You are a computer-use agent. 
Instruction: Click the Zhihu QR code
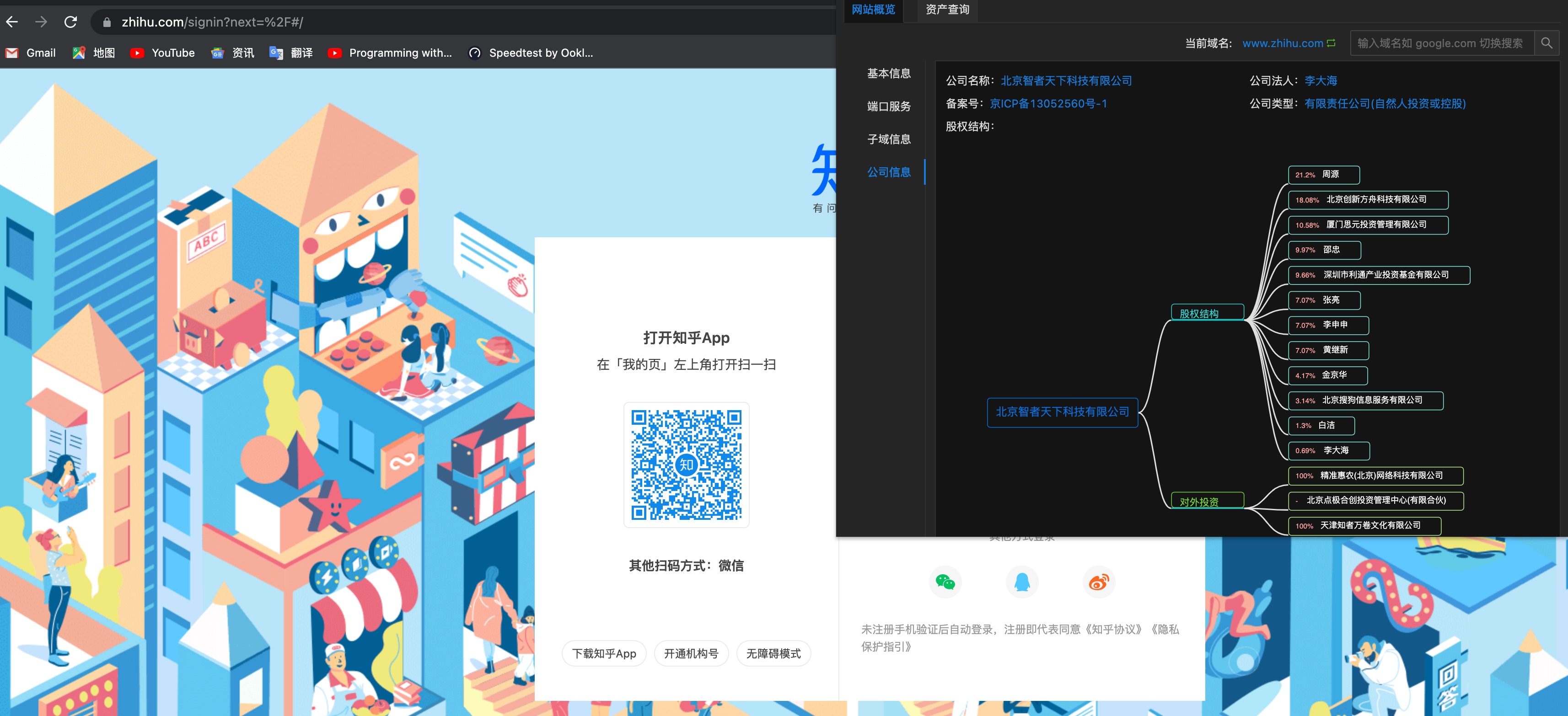[x=686, y=465]
